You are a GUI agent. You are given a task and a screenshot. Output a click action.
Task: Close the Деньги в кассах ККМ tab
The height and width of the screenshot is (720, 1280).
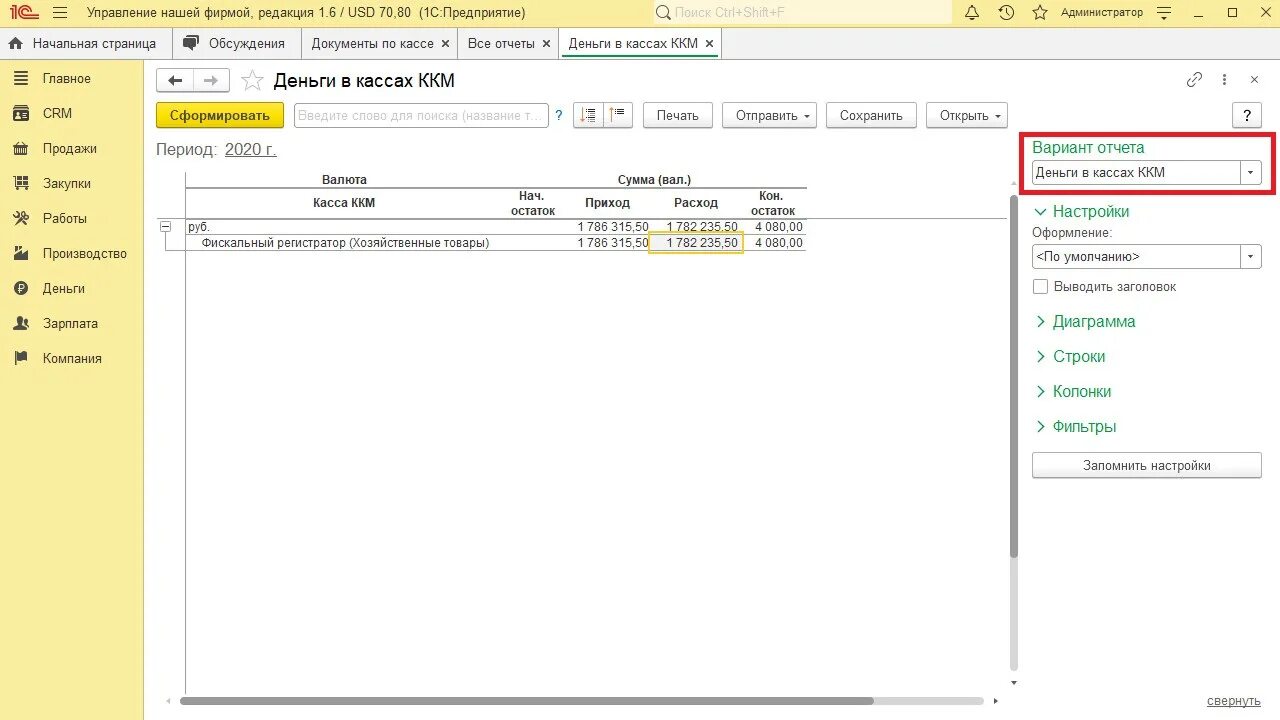pyautogui.click(x=709, y=44)
